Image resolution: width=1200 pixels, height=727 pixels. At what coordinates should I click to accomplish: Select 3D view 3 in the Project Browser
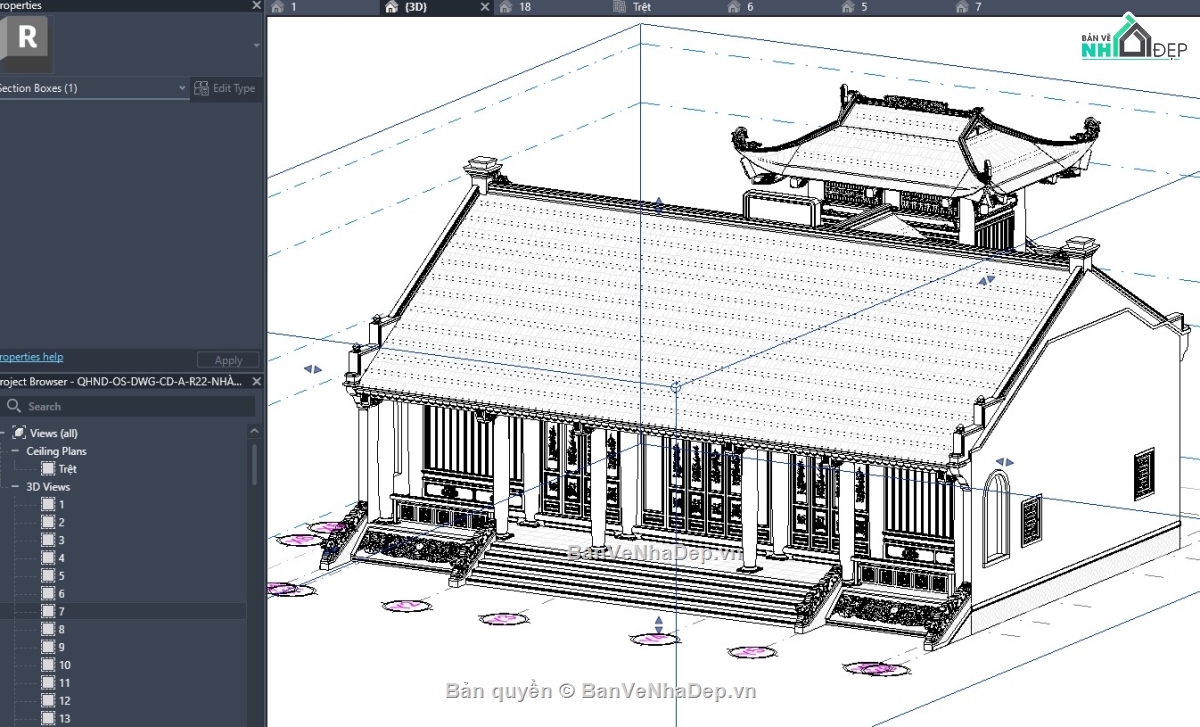61,540
